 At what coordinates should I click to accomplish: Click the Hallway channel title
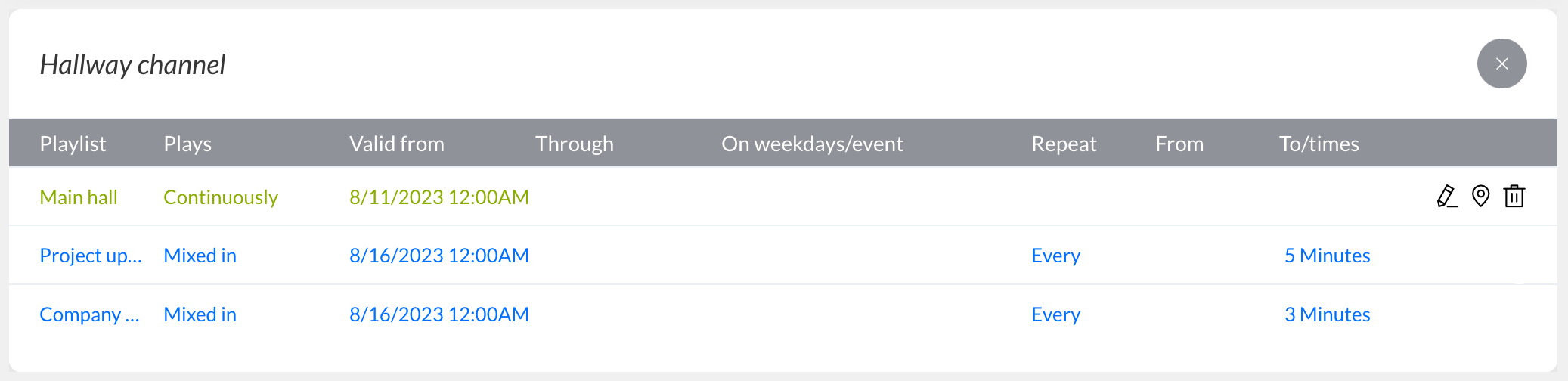(132, 65)
